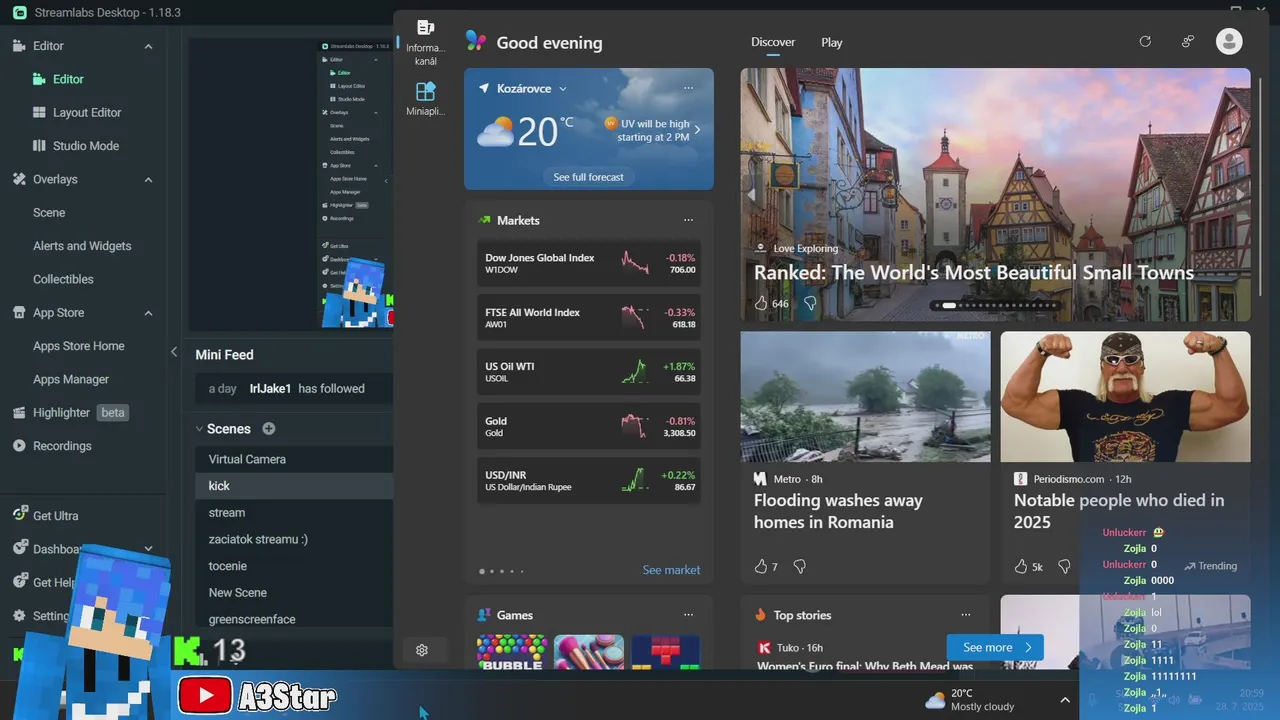
Task: Click the Layout Editor sidebar icon
Action: click(x=39, y=112)
